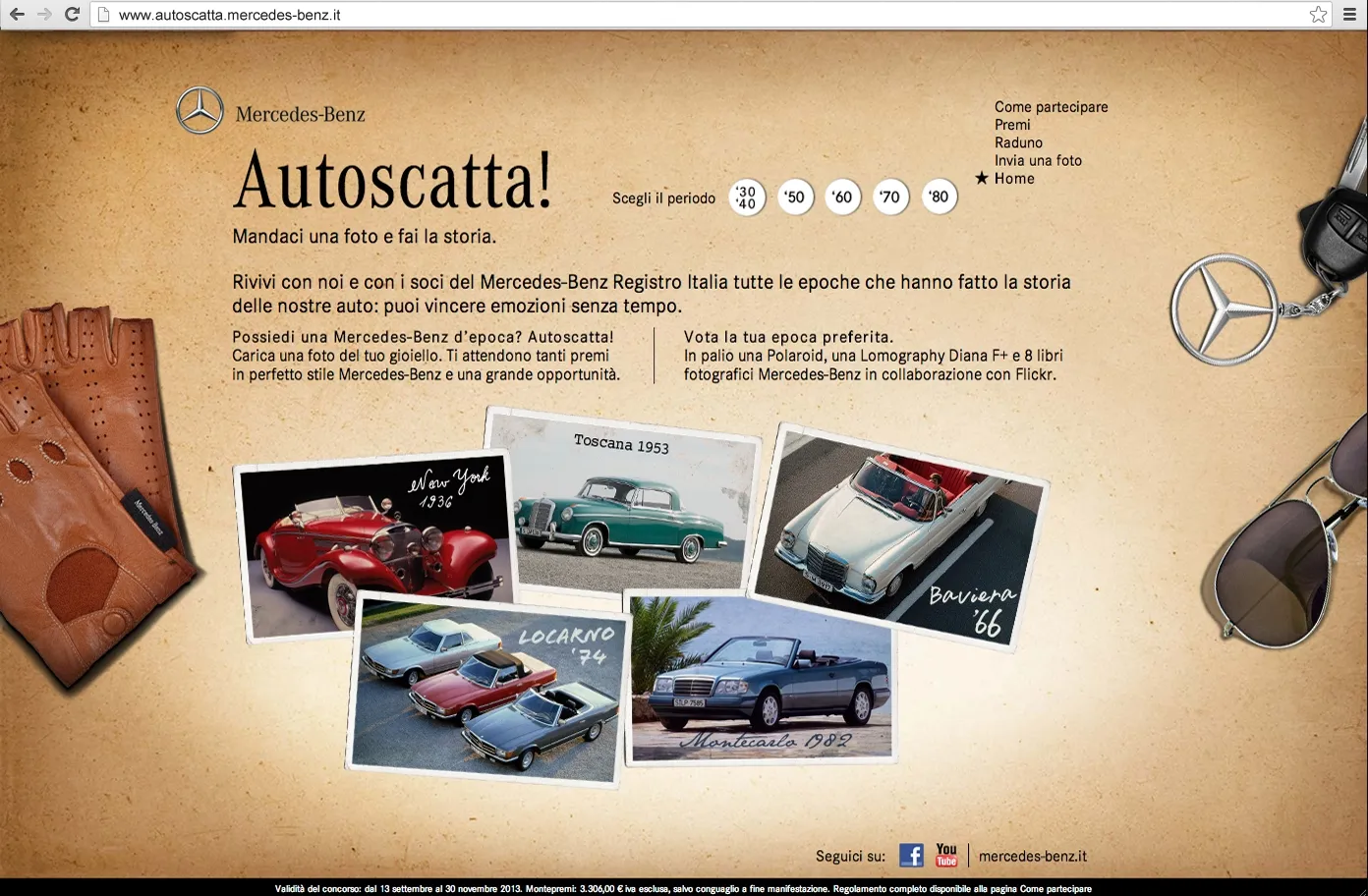Open the browser hamburger menu

click(1350, 15)
